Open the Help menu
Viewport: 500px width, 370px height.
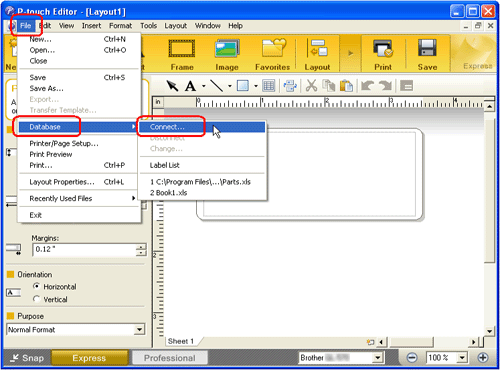click(x=235, y=26)
